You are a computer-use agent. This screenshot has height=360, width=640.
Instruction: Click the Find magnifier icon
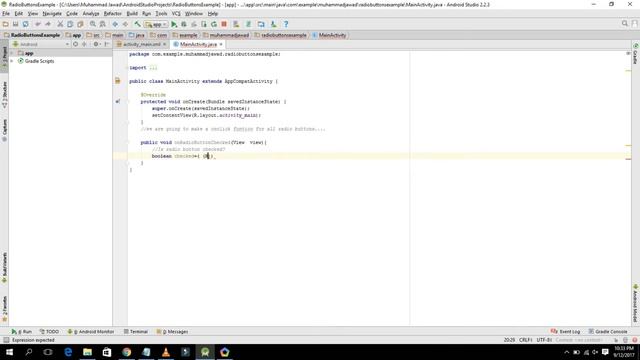click(x=93, y=24)
